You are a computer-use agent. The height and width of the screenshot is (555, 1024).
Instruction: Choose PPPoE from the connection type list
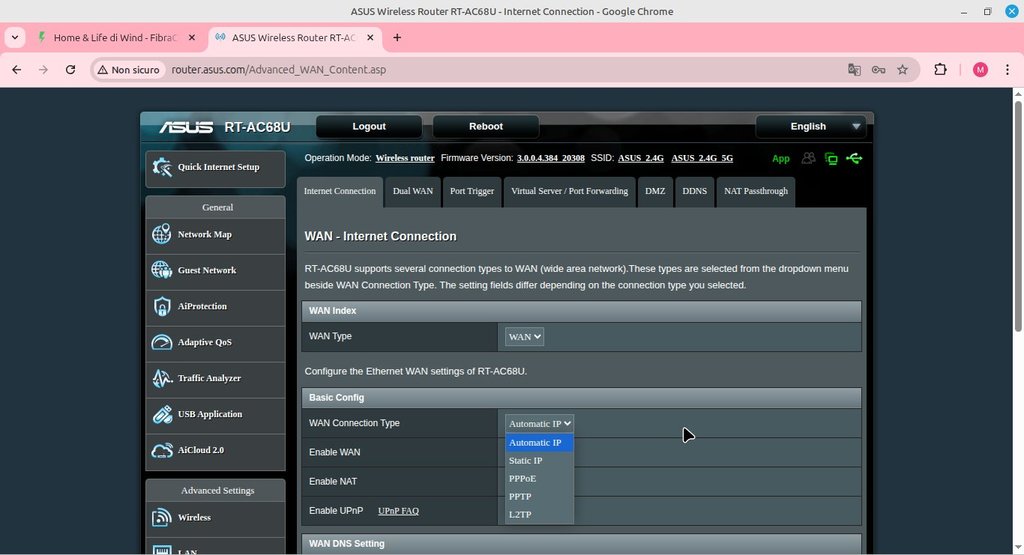(x=523, y=478)
